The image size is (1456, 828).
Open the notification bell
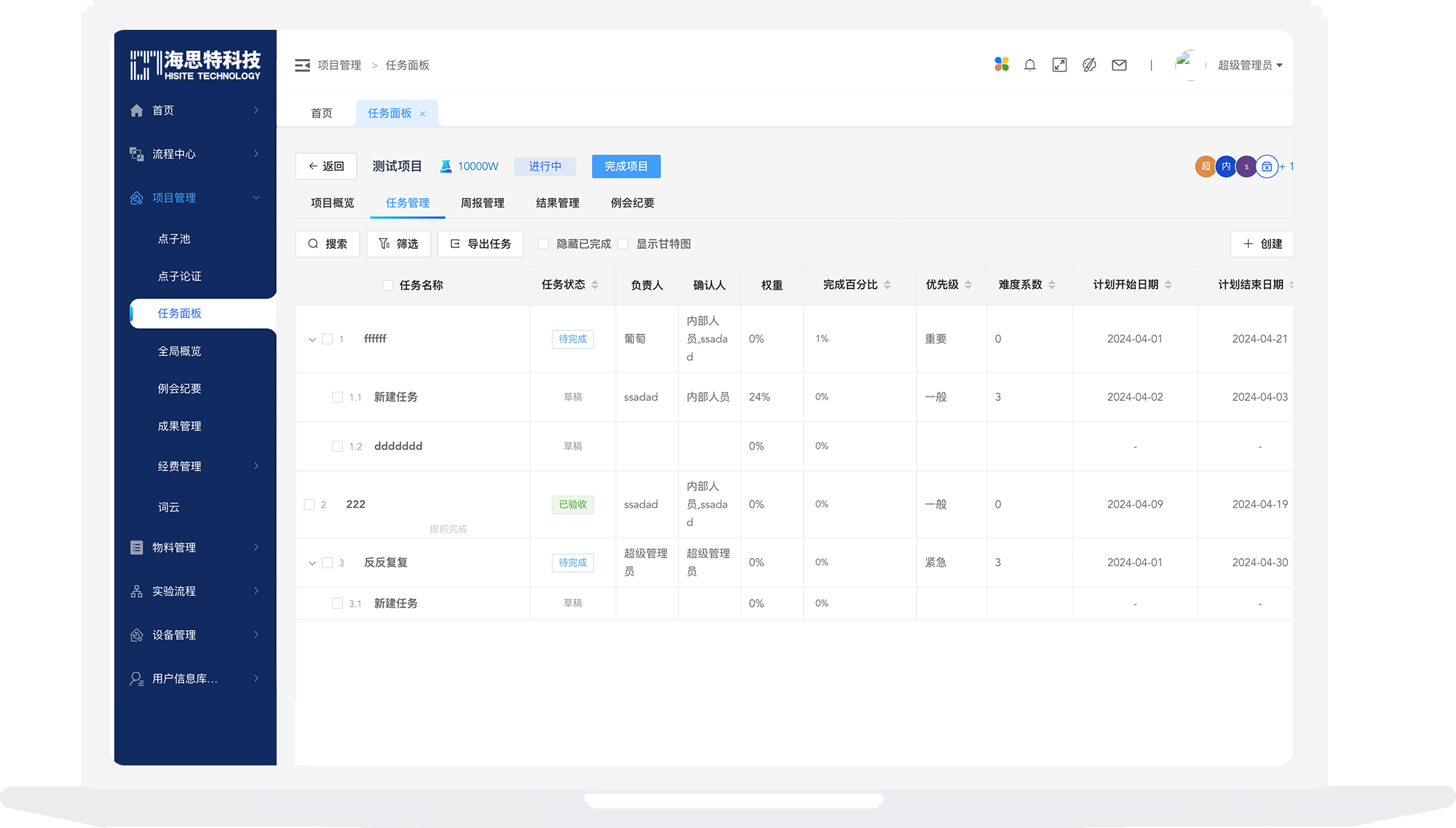click(1029, 65)
